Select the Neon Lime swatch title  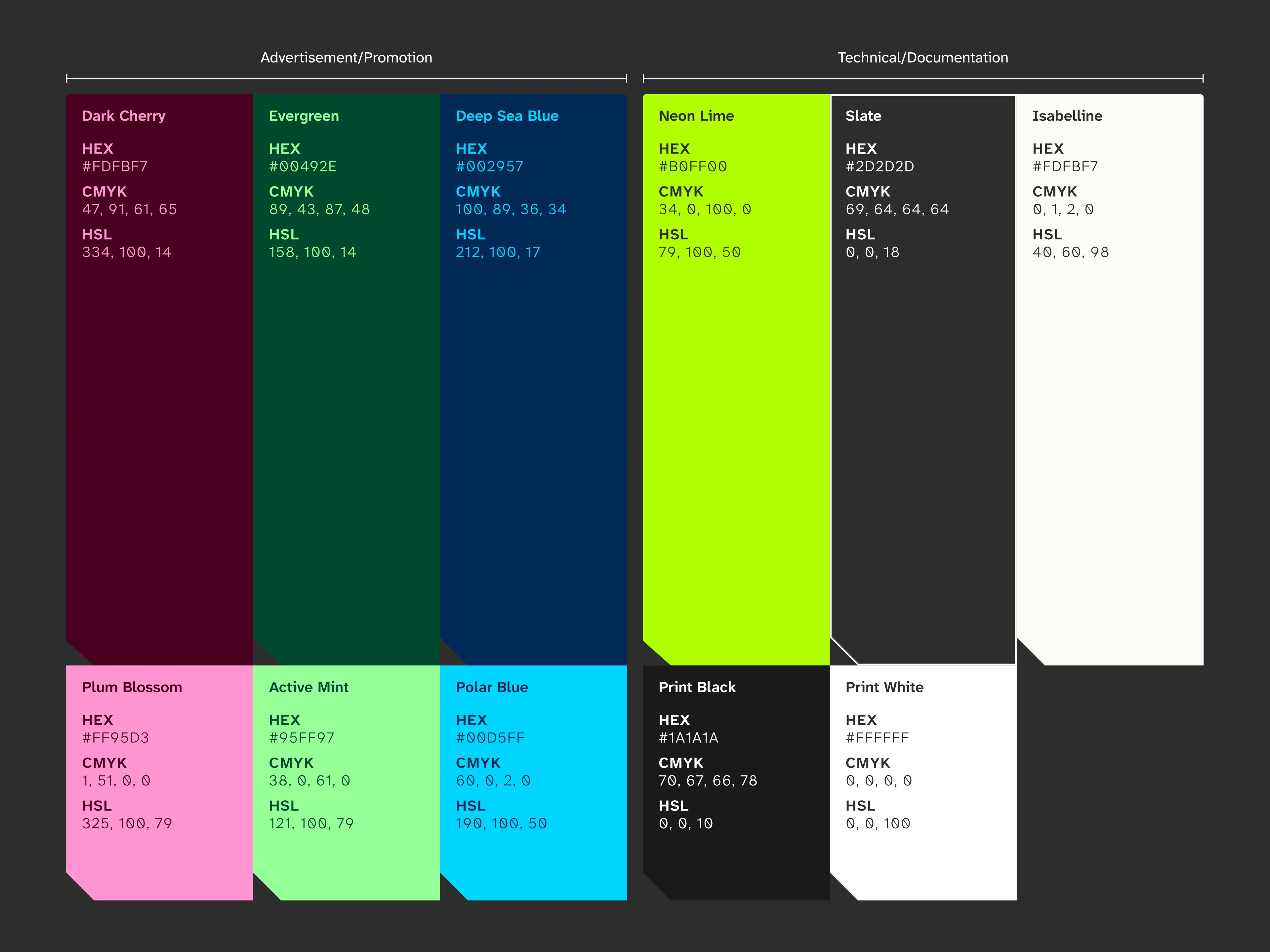696,116
